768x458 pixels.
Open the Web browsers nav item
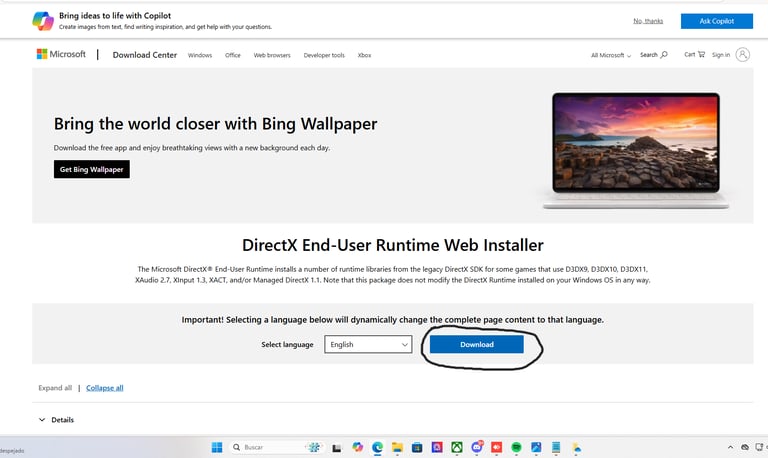tap(272, 55)
